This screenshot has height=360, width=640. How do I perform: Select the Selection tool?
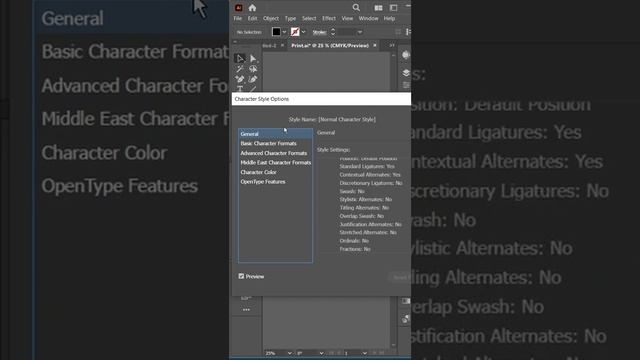pos(240,59)
